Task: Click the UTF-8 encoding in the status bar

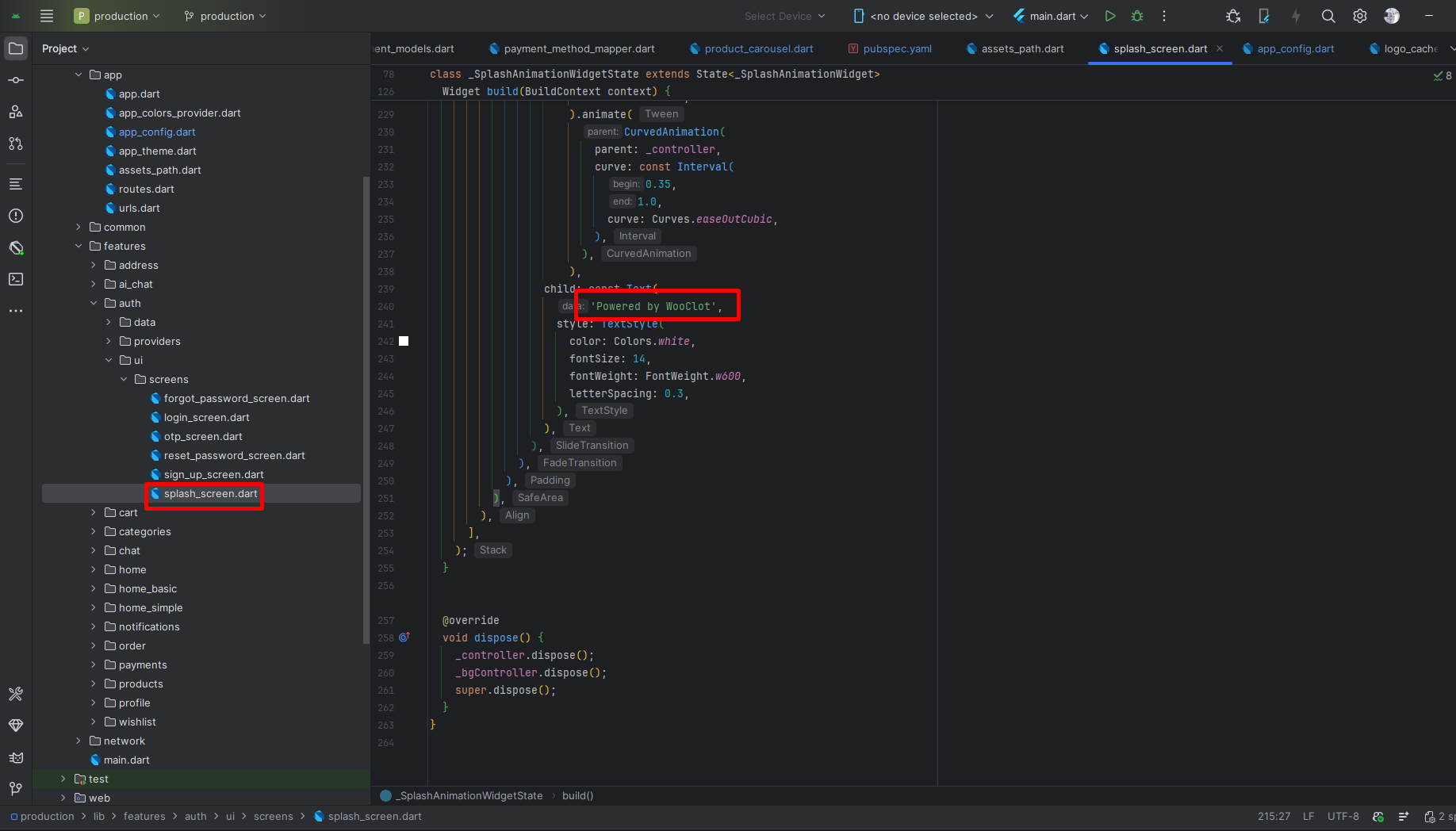Action: coord(1343,817)
